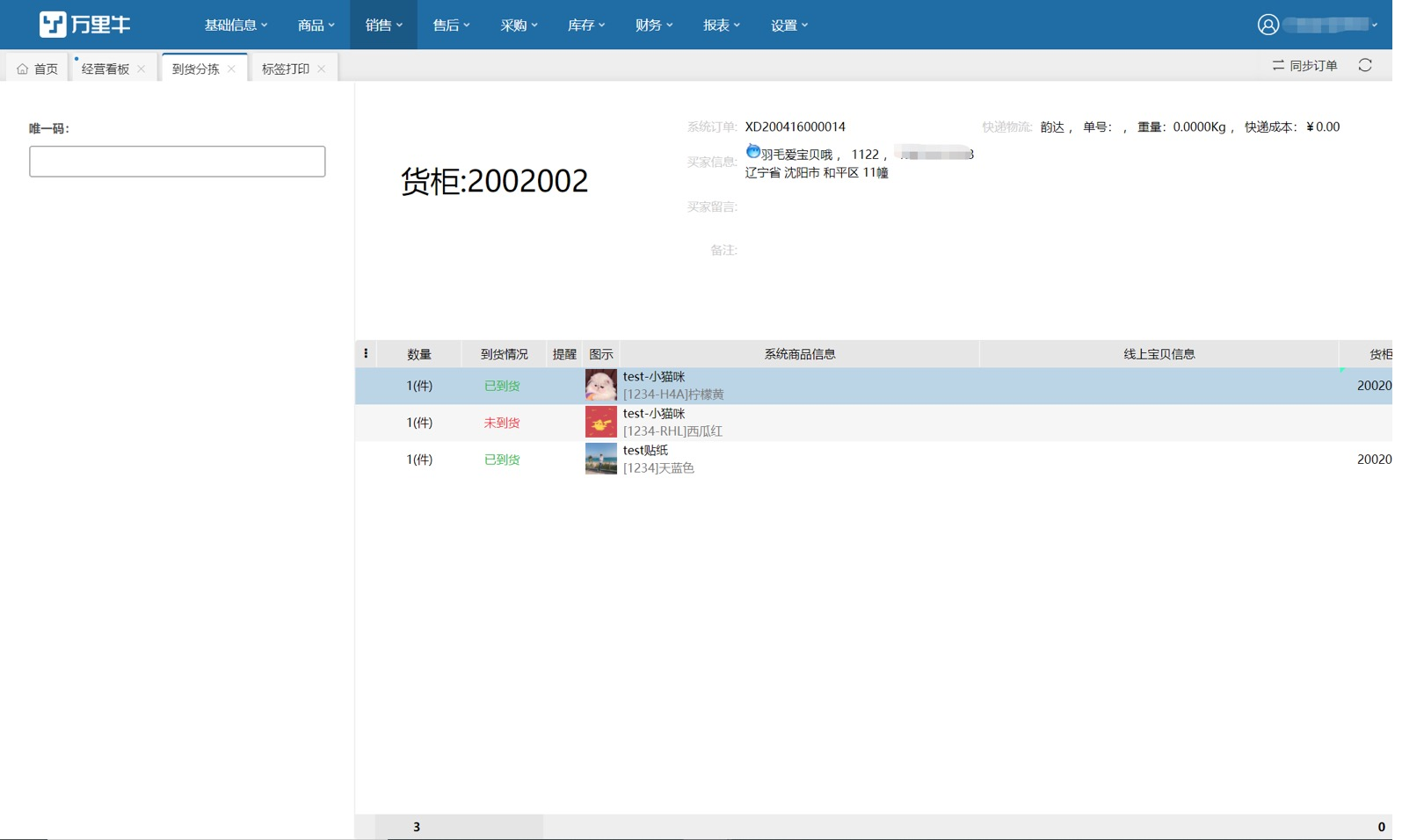Open the 财务 menu

pos(654,25)
